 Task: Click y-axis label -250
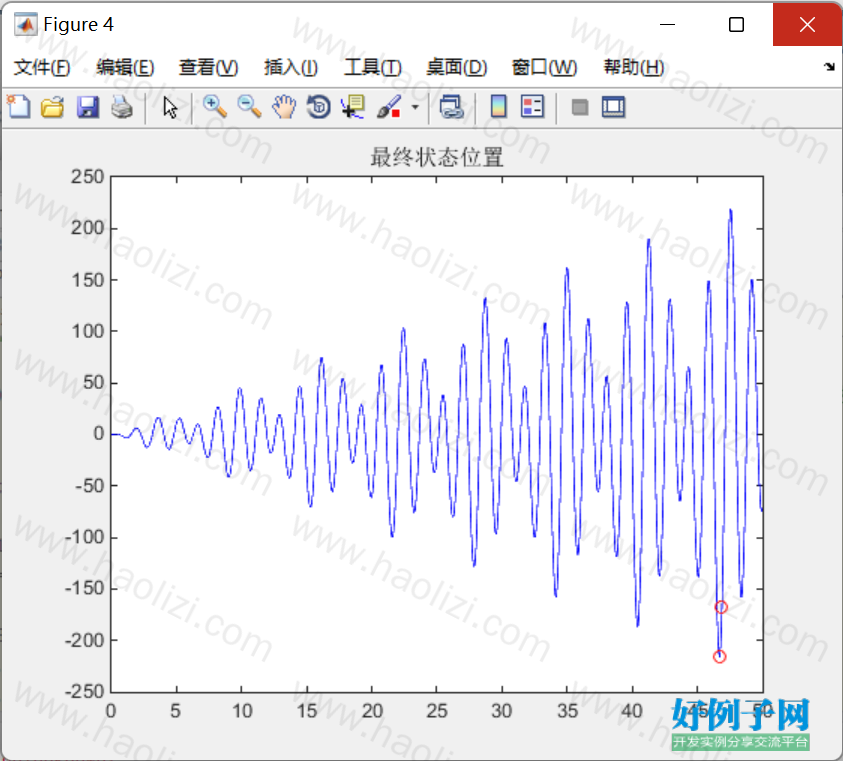[84, 692]
